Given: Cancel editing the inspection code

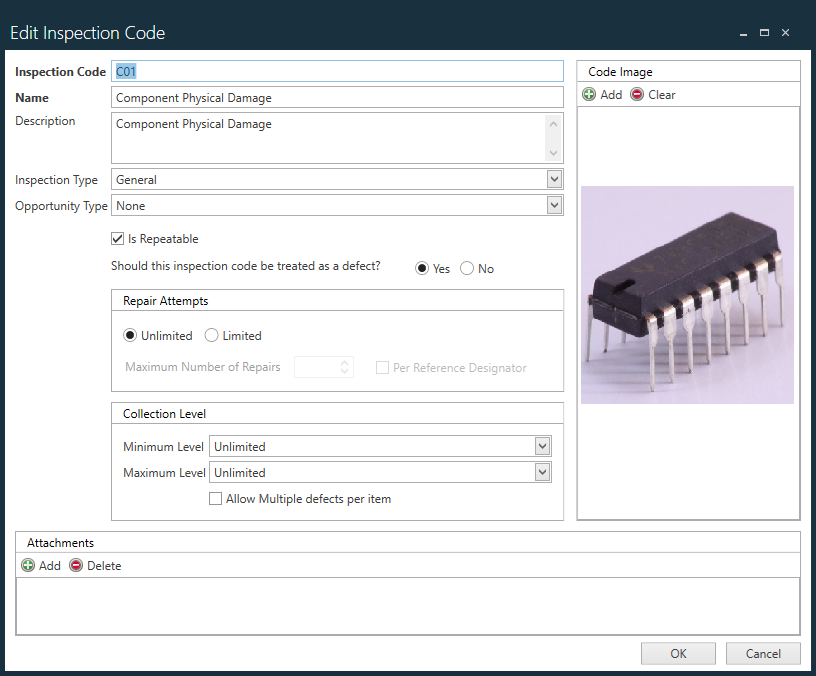Looking at the screenshot, I should [763, 653].
